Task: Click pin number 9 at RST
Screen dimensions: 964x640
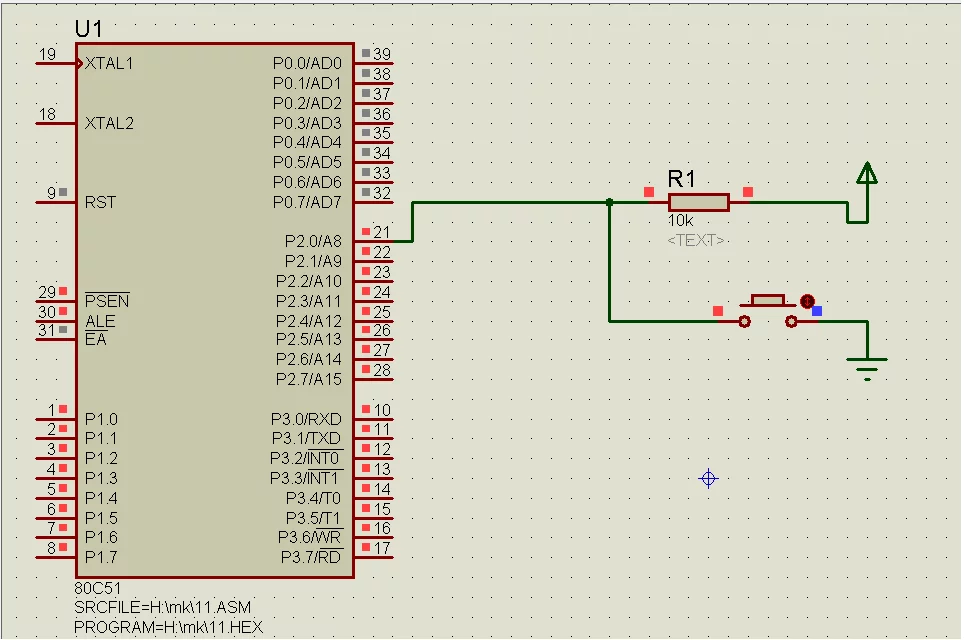Action: 52,193
